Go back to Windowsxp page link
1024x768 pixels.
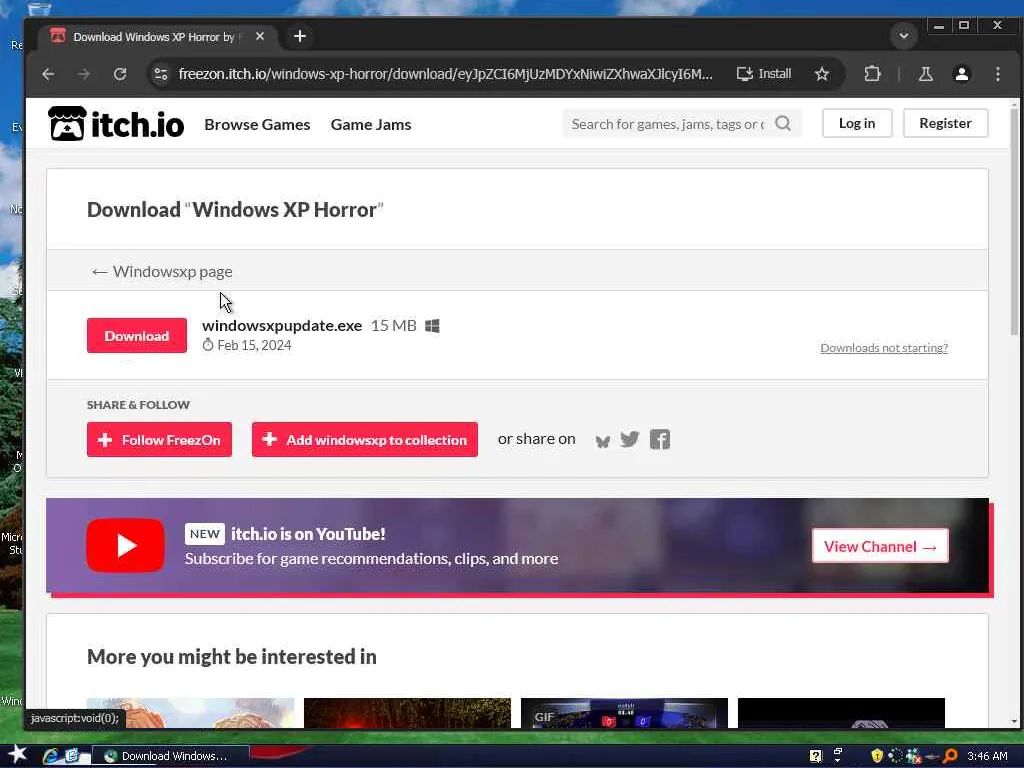[162, 272]
